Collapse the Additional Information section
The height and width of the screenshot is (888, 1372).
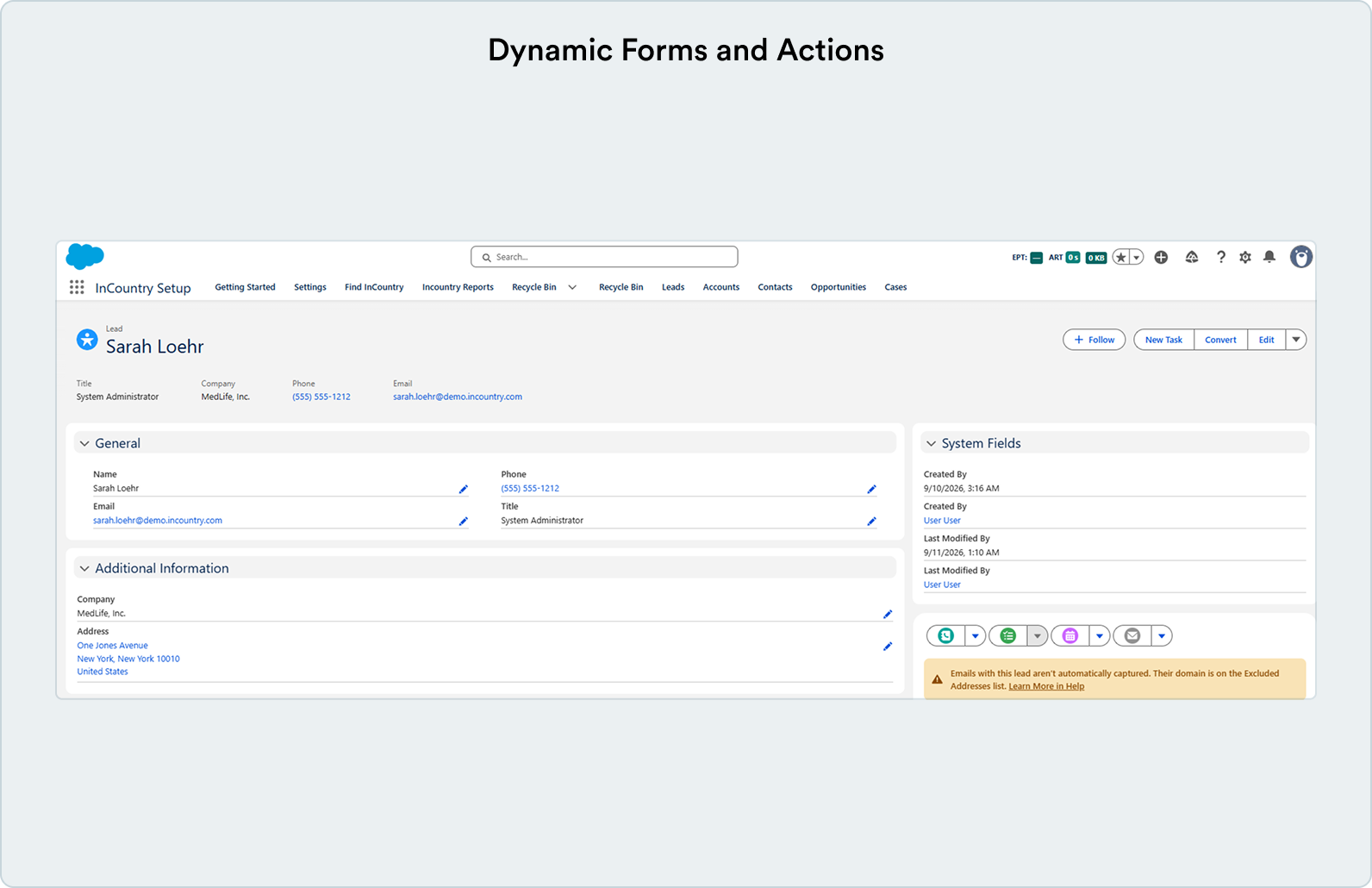click(84, 568)
